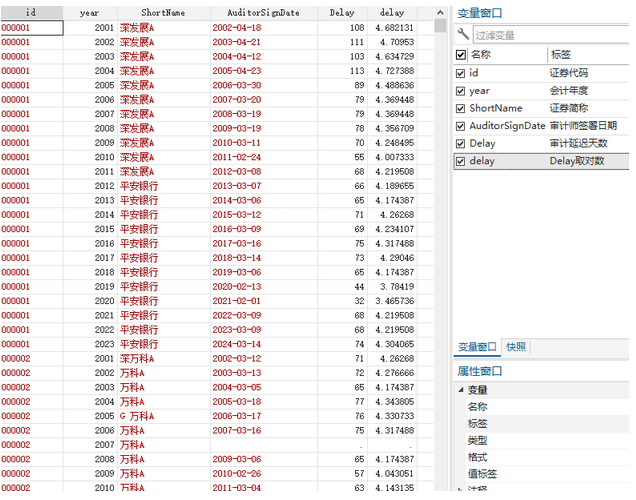Select the 证券简称 label of ShortName
The image size is (636, 500).
click(569, 108)
